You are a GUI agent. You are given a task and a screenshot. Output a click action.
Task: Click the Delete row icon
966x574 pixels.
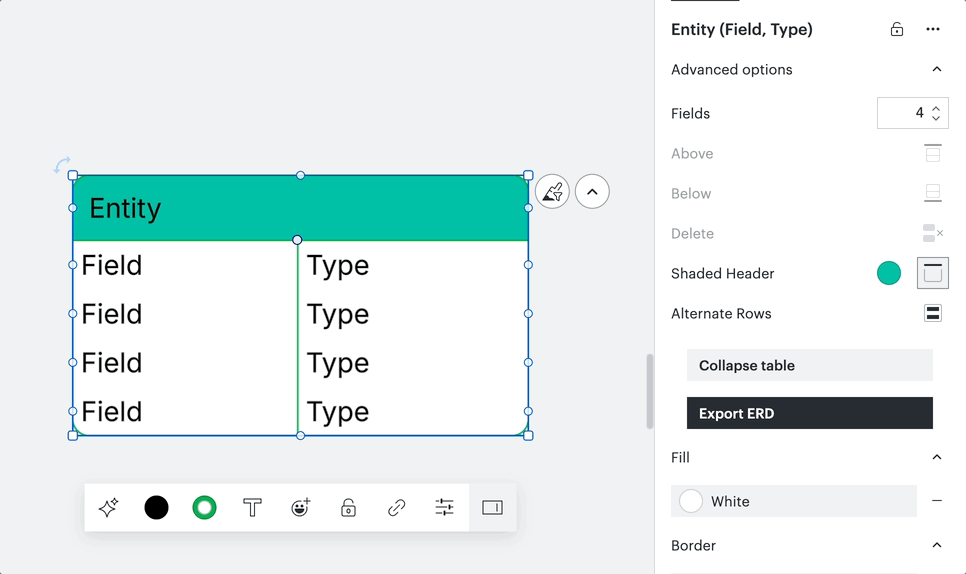click(933, 233)
